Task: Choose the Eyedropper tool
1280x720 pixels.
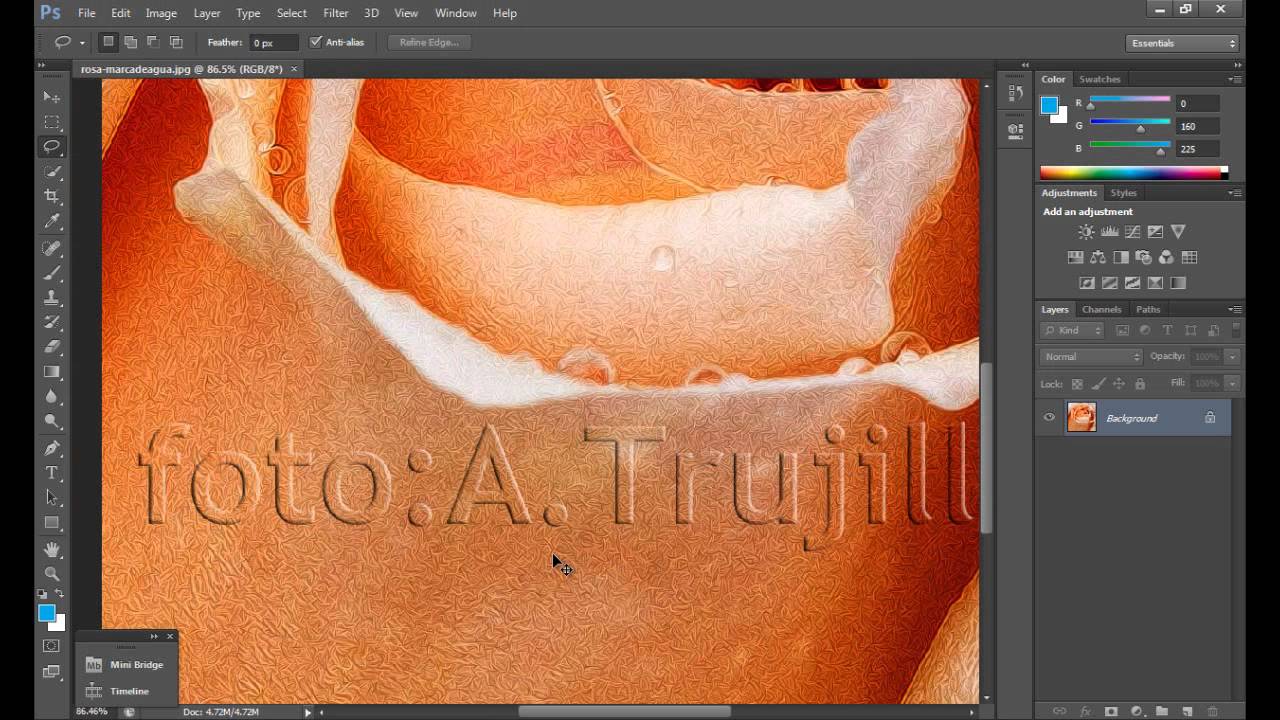Action: coord(52,221)
